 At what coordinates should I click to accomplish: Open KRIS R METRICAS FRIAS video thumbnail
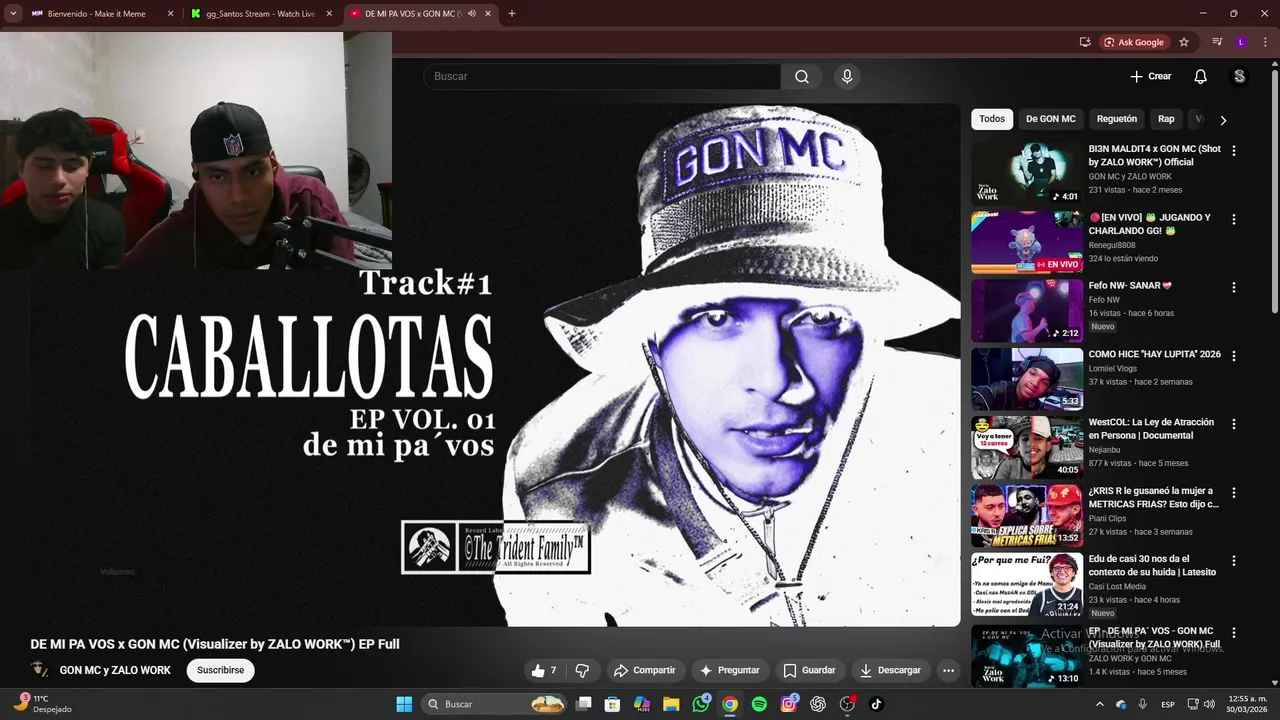[1027, 515]
